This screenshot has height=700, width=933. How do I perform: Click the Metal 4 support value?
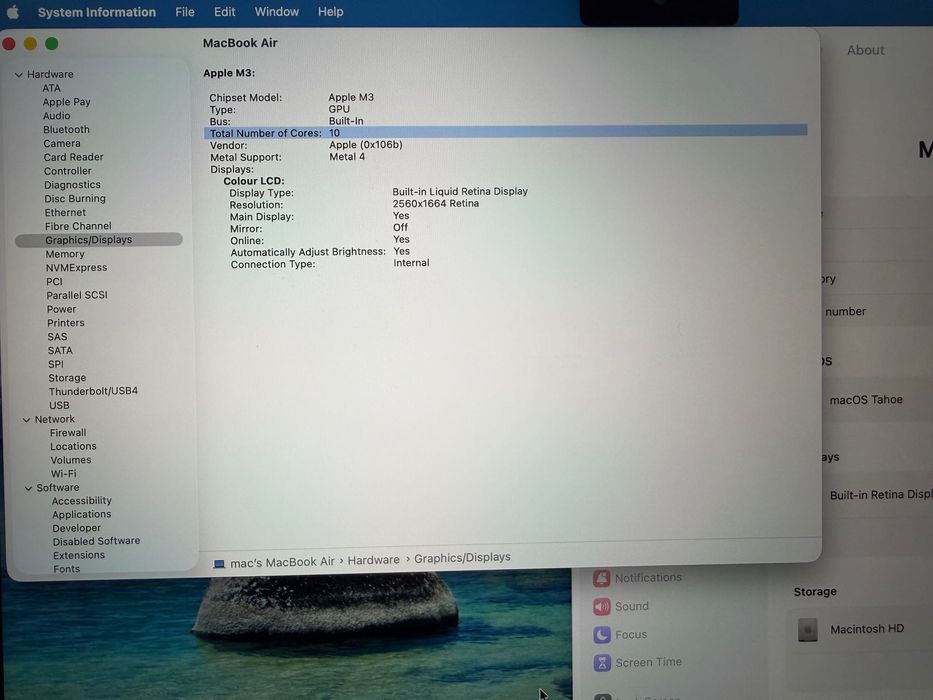[347, 157]
